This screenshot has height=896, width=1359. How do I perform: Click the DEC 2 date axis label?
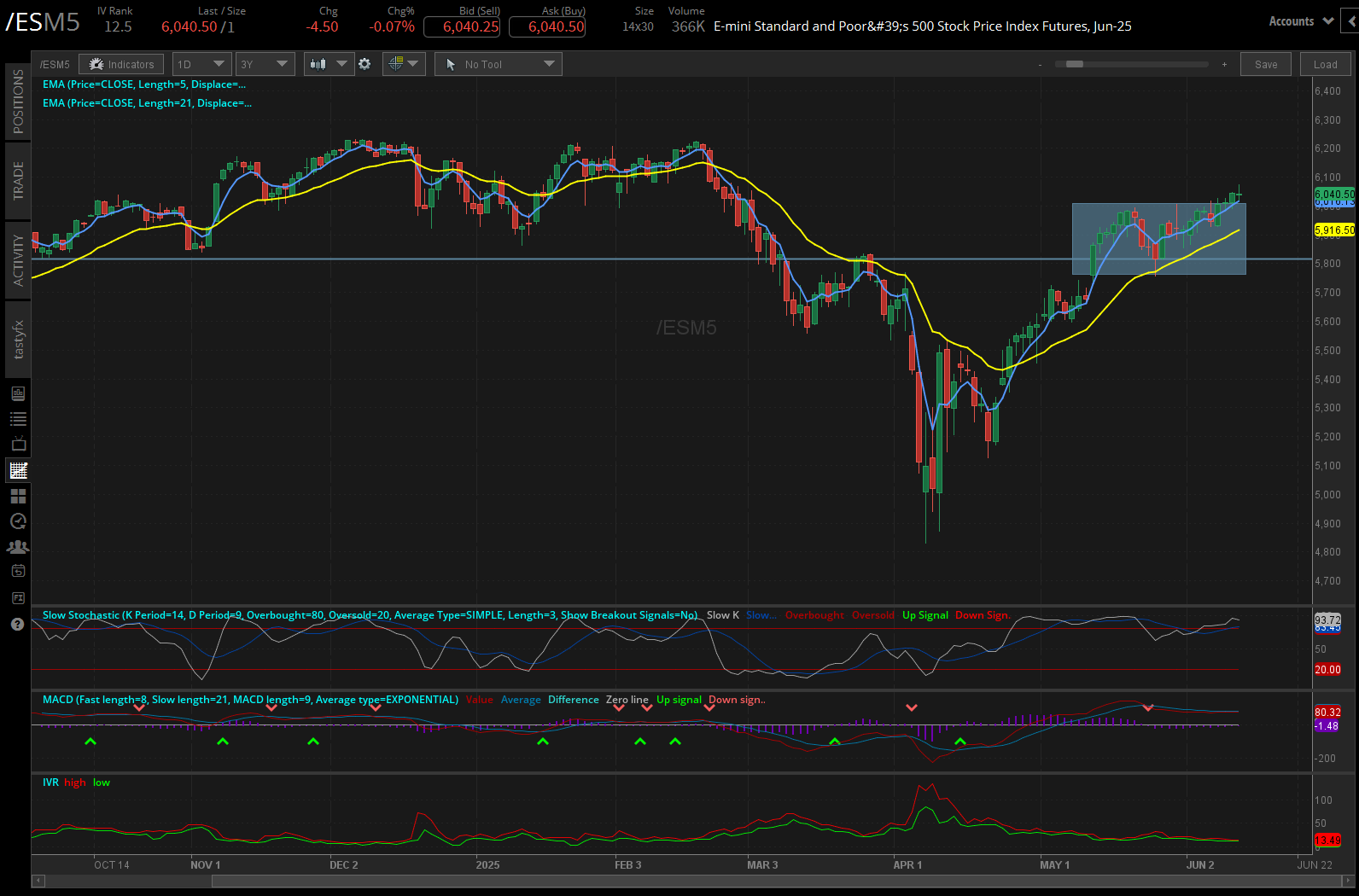[x=343, y=865]
